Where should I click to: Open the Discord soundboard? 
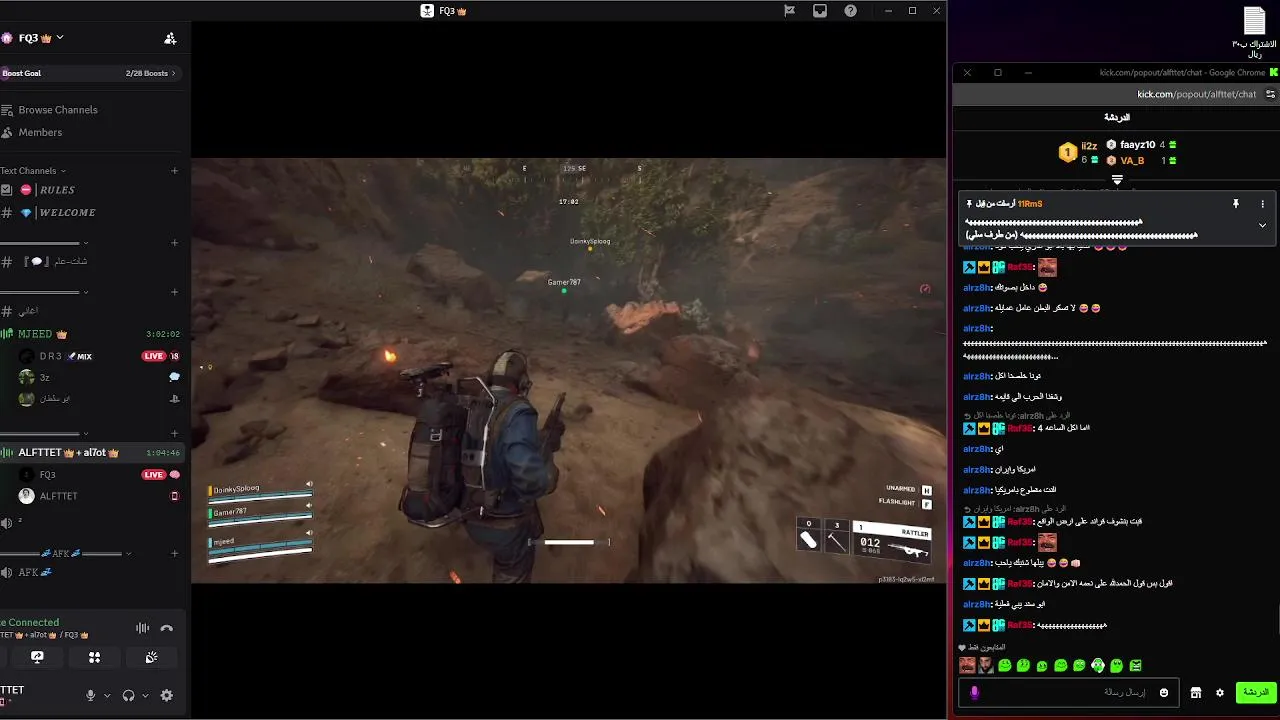coord(151,657)
